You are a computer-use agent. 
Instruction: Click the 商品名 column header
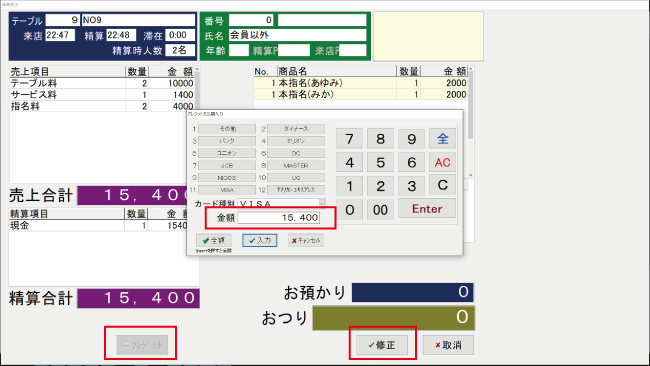point(337,71)
